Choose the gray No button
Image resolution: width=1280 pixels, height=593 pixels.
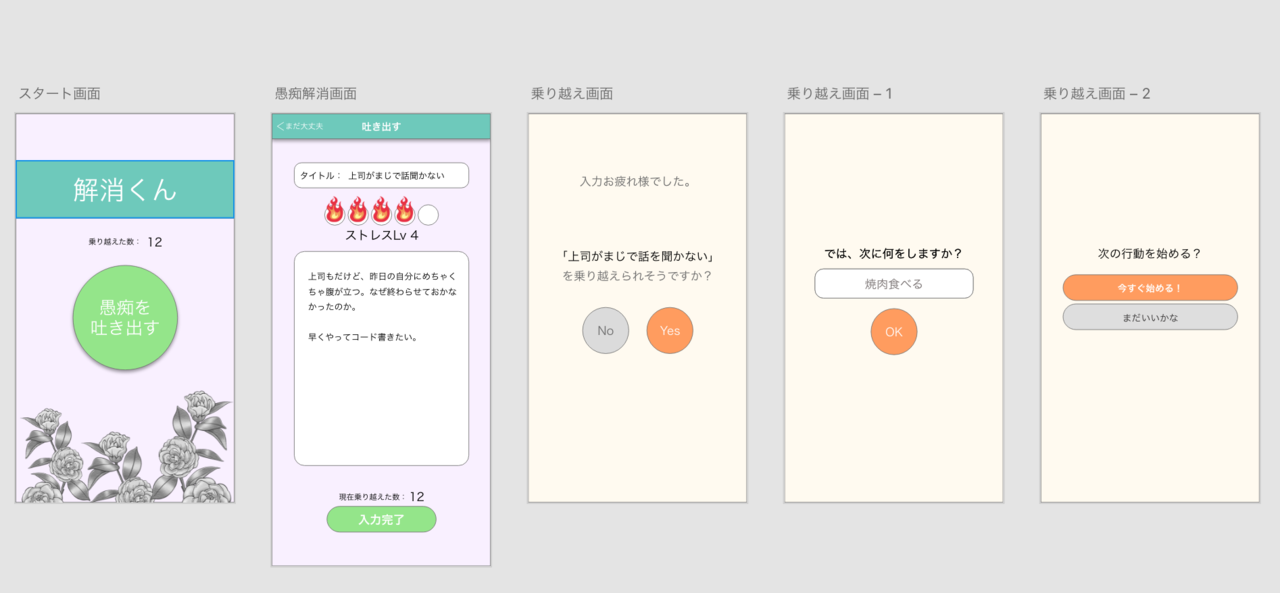pos(605,330)
